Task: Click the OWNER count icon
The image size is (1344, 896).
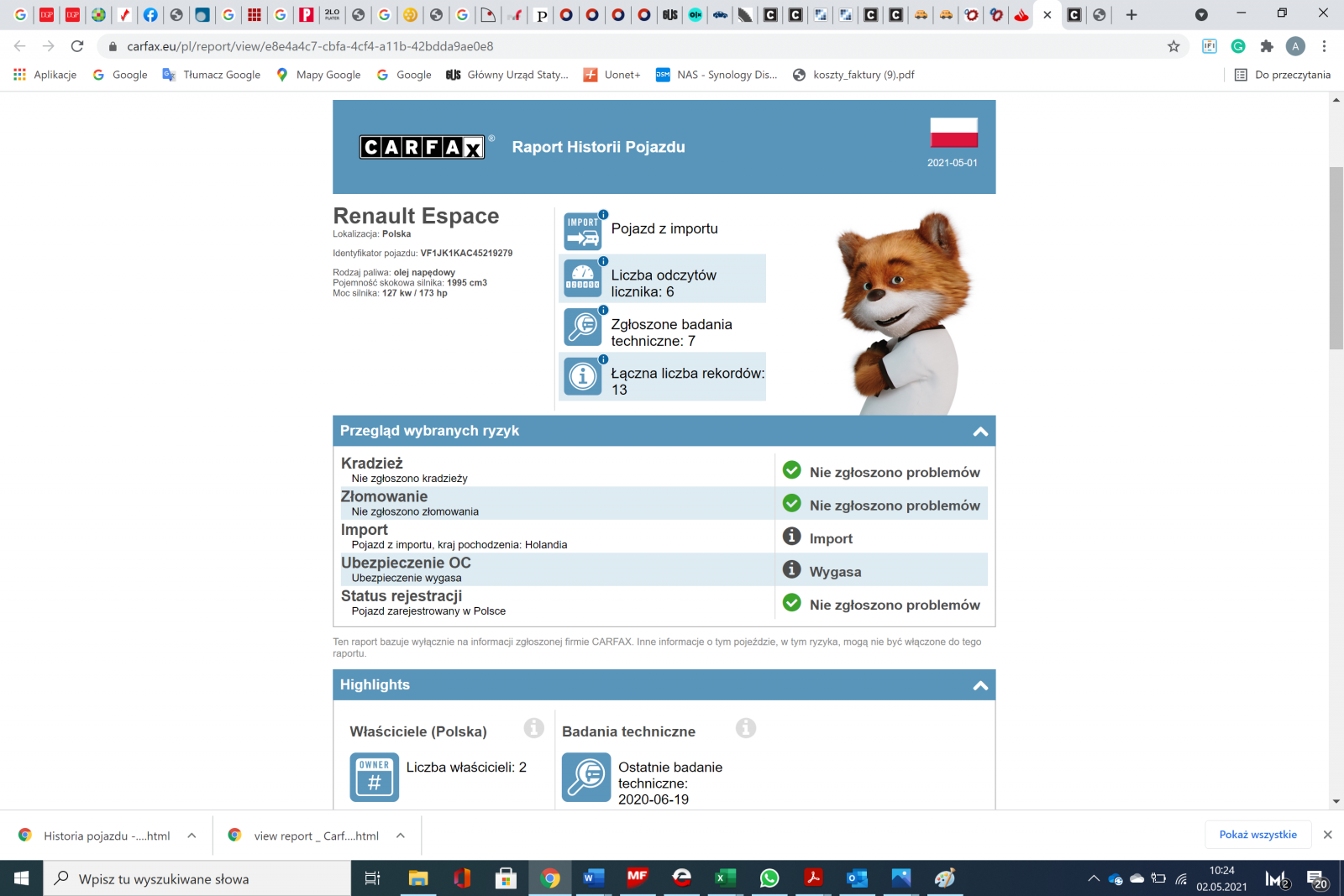Action: (374, 777)
